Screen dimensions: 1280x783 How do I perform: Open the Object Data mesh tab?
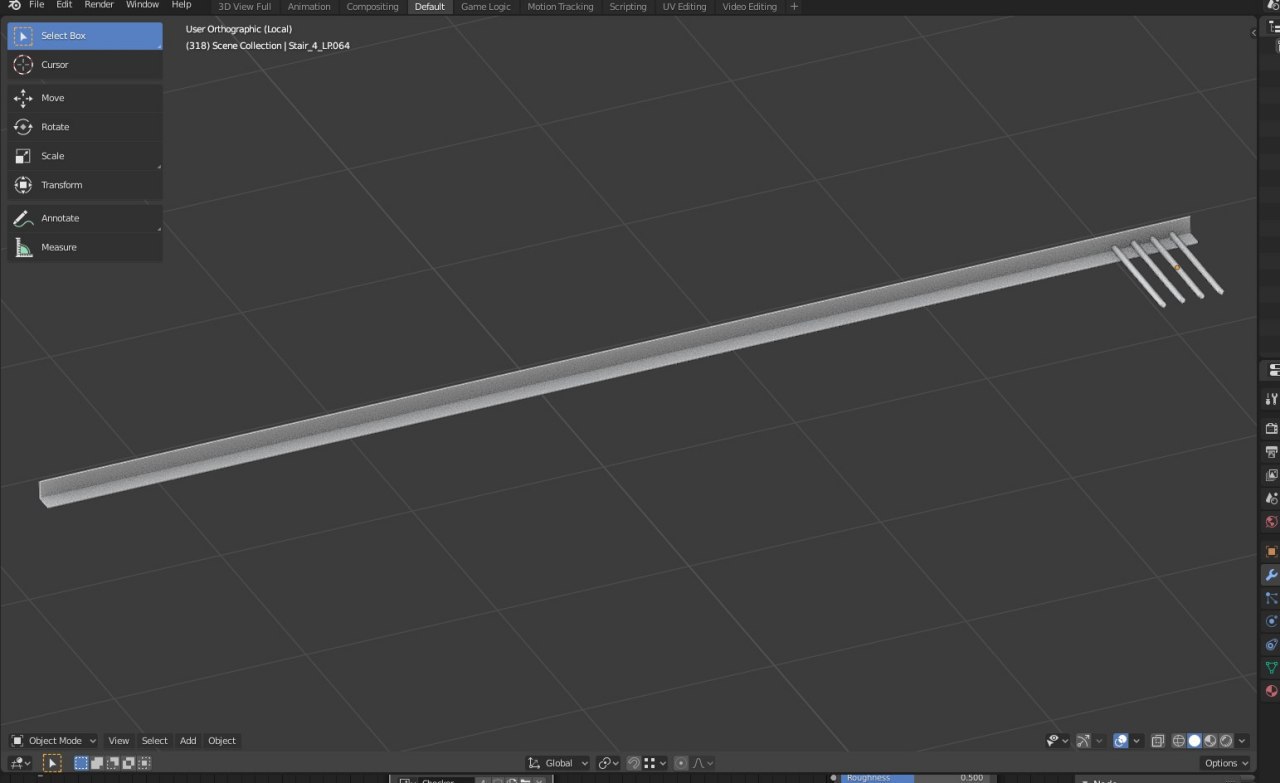(1271, 668)
